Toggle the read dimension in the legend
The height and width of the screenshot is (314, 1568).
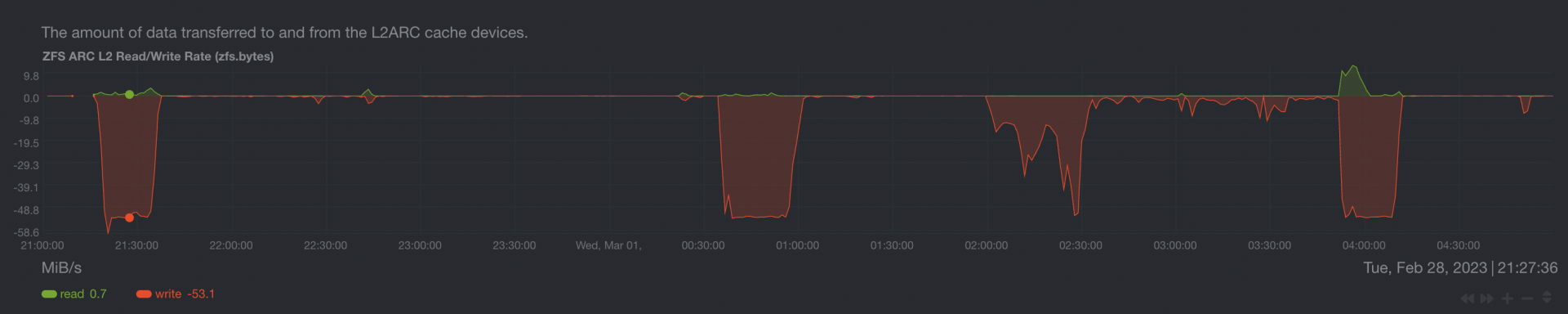(73, 294)
